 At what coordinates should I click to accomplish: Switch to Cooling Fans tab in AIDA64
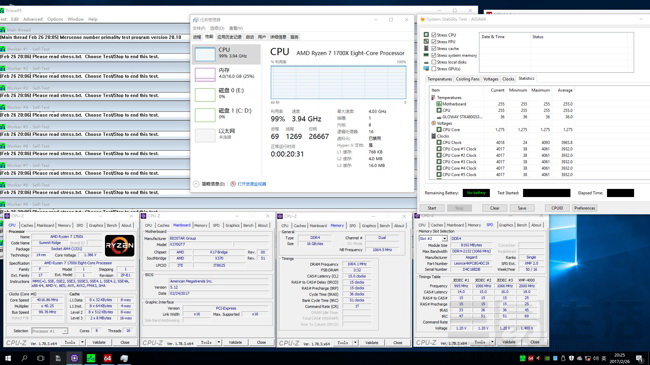point(467,79)
